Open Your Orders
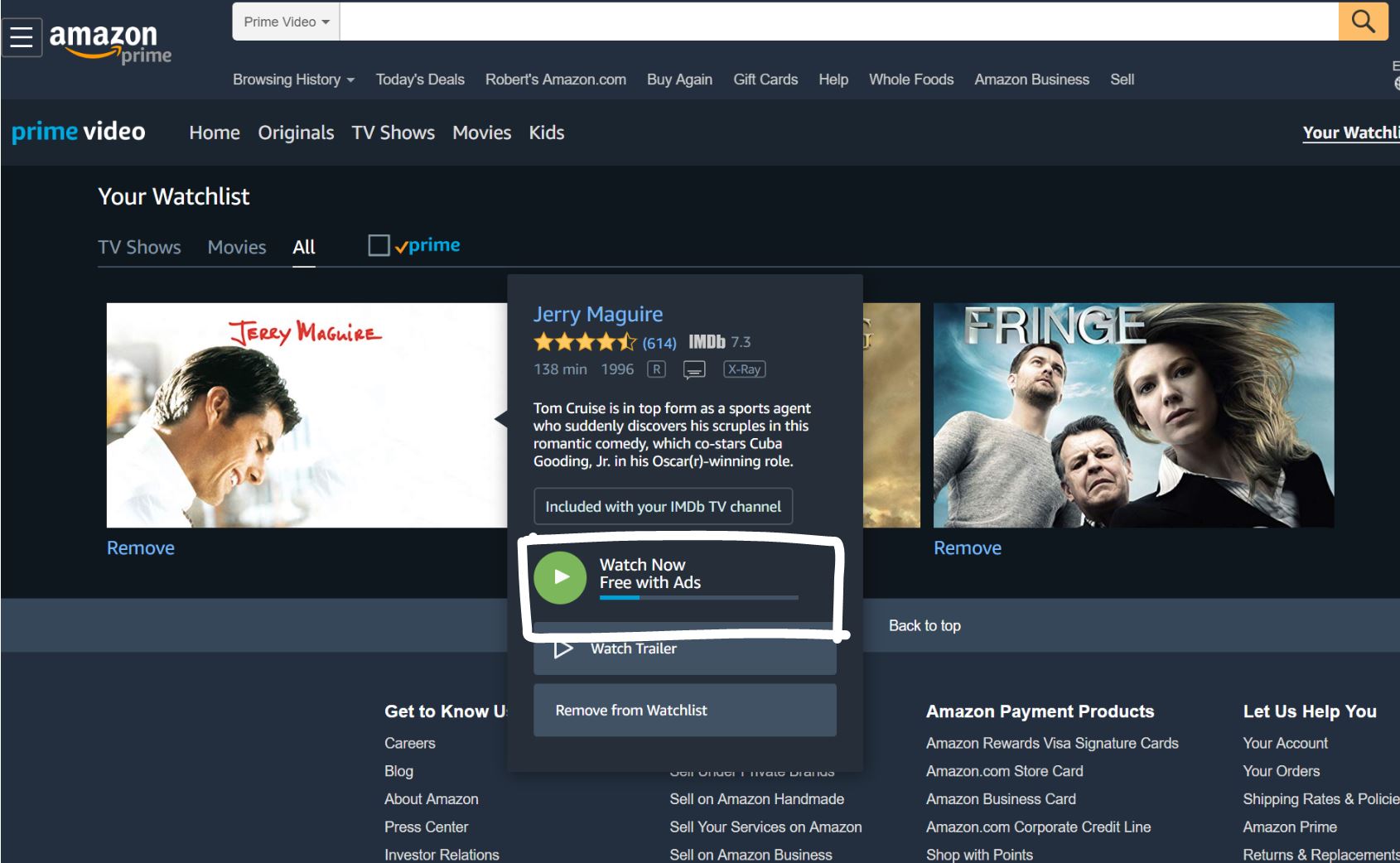The width and height of the screenshot is (1400, 863). click(1282, 771)
